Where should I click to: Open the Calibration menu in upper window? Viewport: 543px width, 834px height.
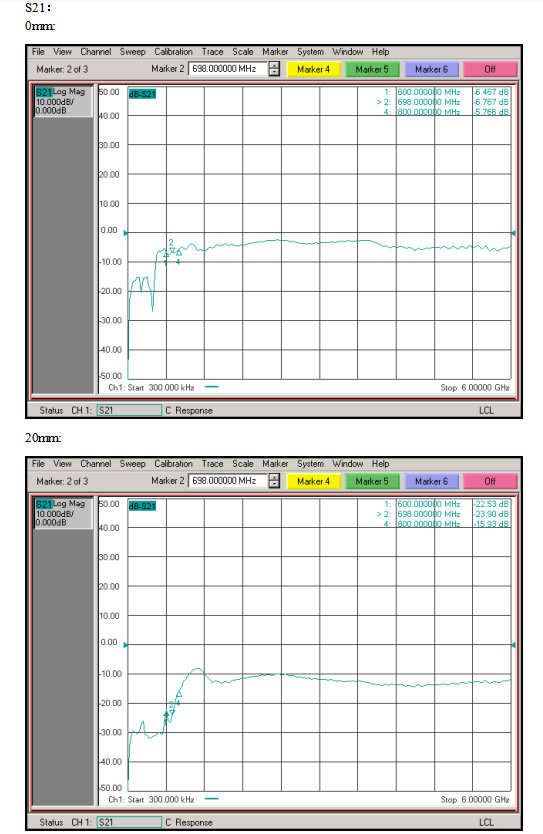click(x=173, y=52)
